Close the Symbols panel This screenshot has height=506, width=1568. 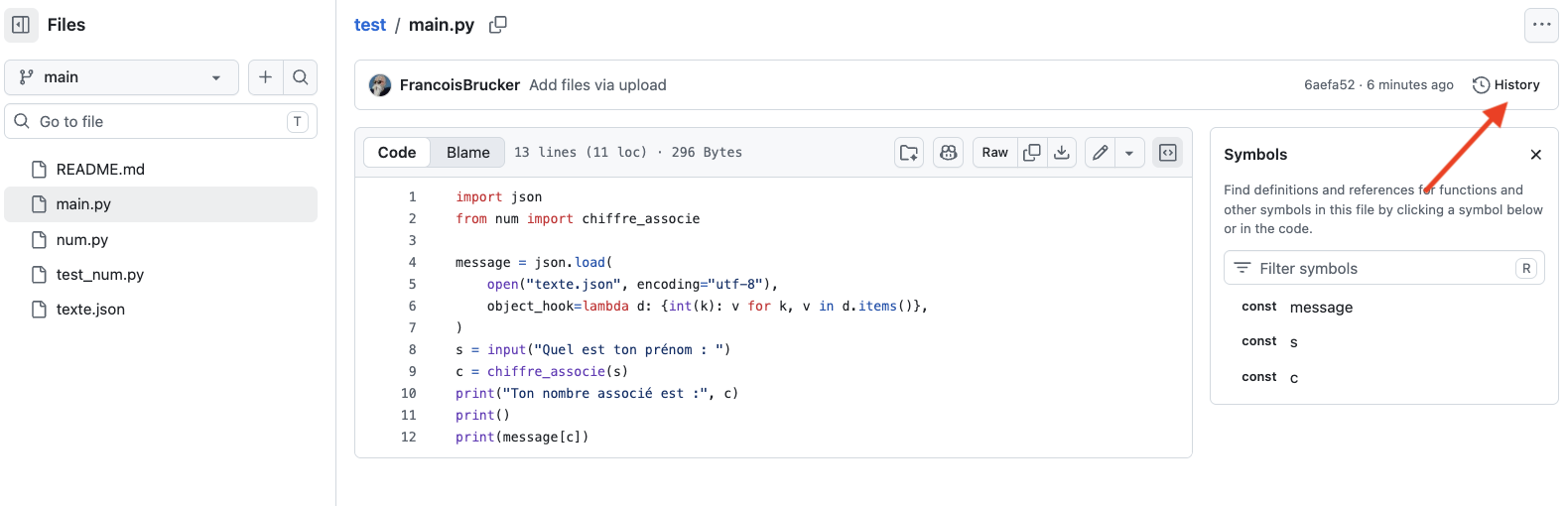1536,155
